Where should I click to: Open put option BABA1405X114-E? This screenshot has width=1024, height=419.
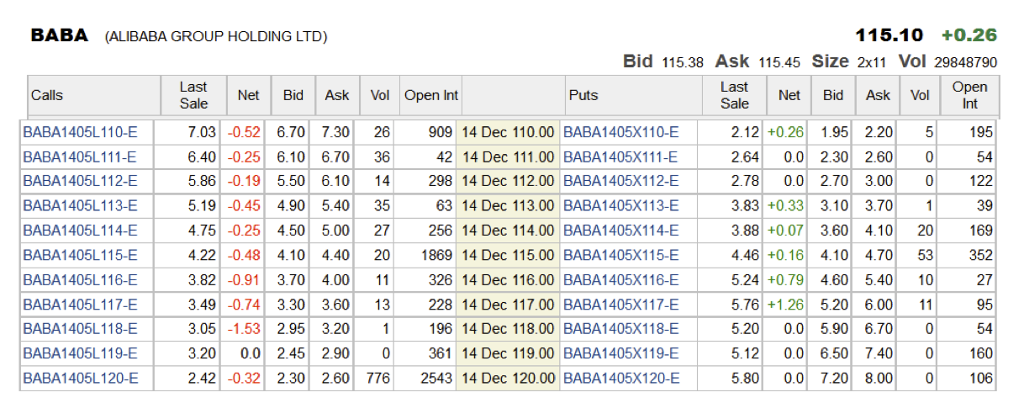[x=621, y=230]
